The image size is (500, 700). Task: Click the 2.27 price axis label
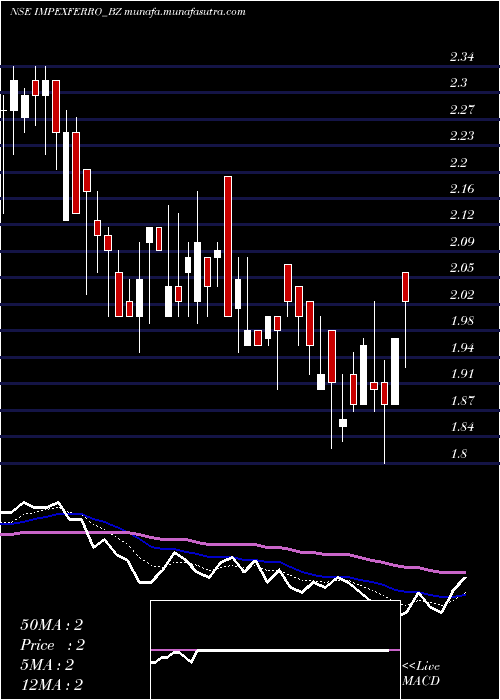tap(462, 109)
